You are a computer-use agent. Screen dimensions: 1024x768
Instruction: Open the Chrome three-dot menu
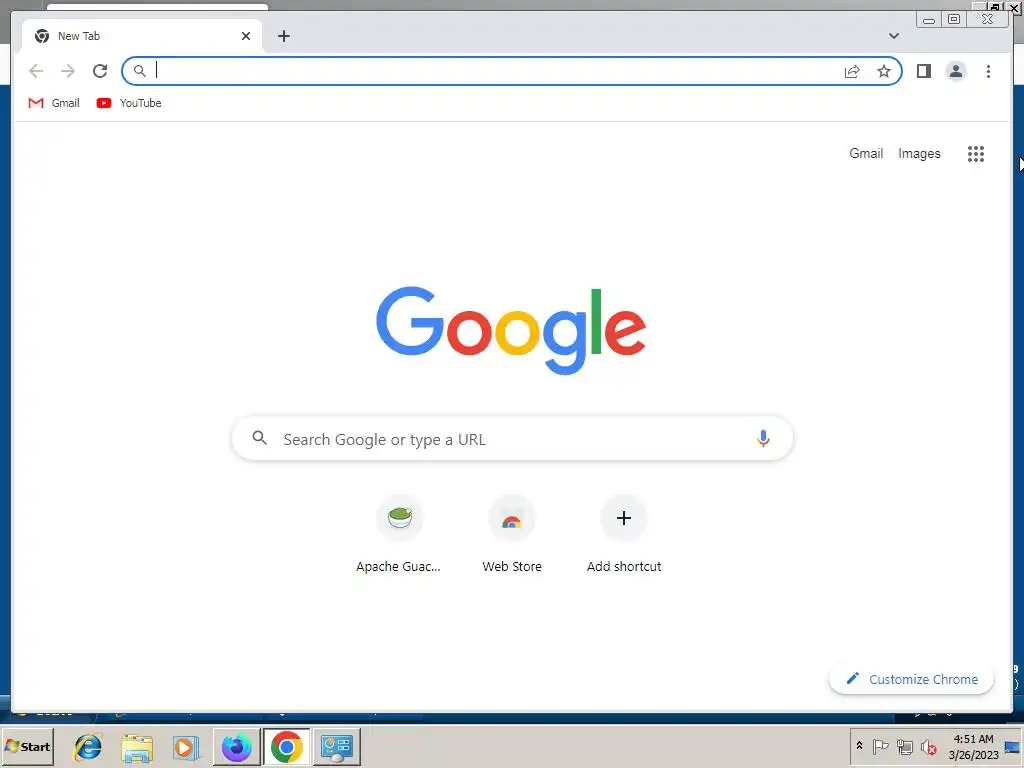click(x=988, y=71)
